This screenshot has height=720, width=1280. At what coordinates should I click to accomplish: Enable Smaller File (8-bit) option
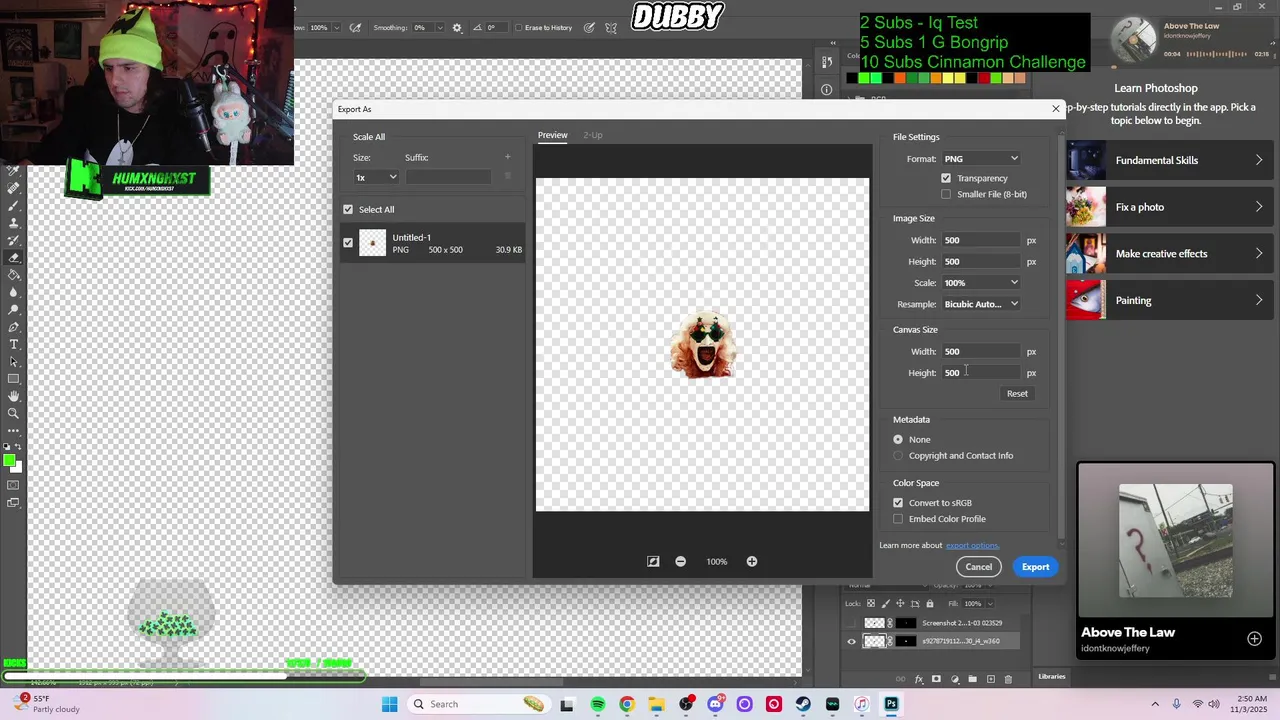(946, 194)
